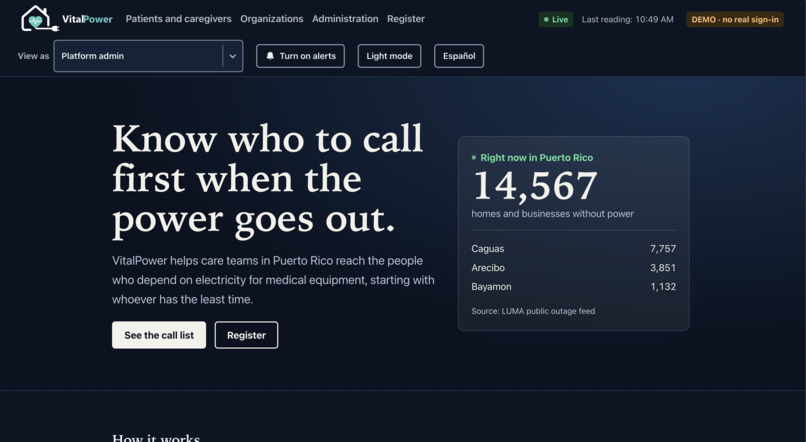Image resolution: width=806 pixels, height=442 pixels.
Task: Click the Turn on alerts button
Action: (300, 56)
